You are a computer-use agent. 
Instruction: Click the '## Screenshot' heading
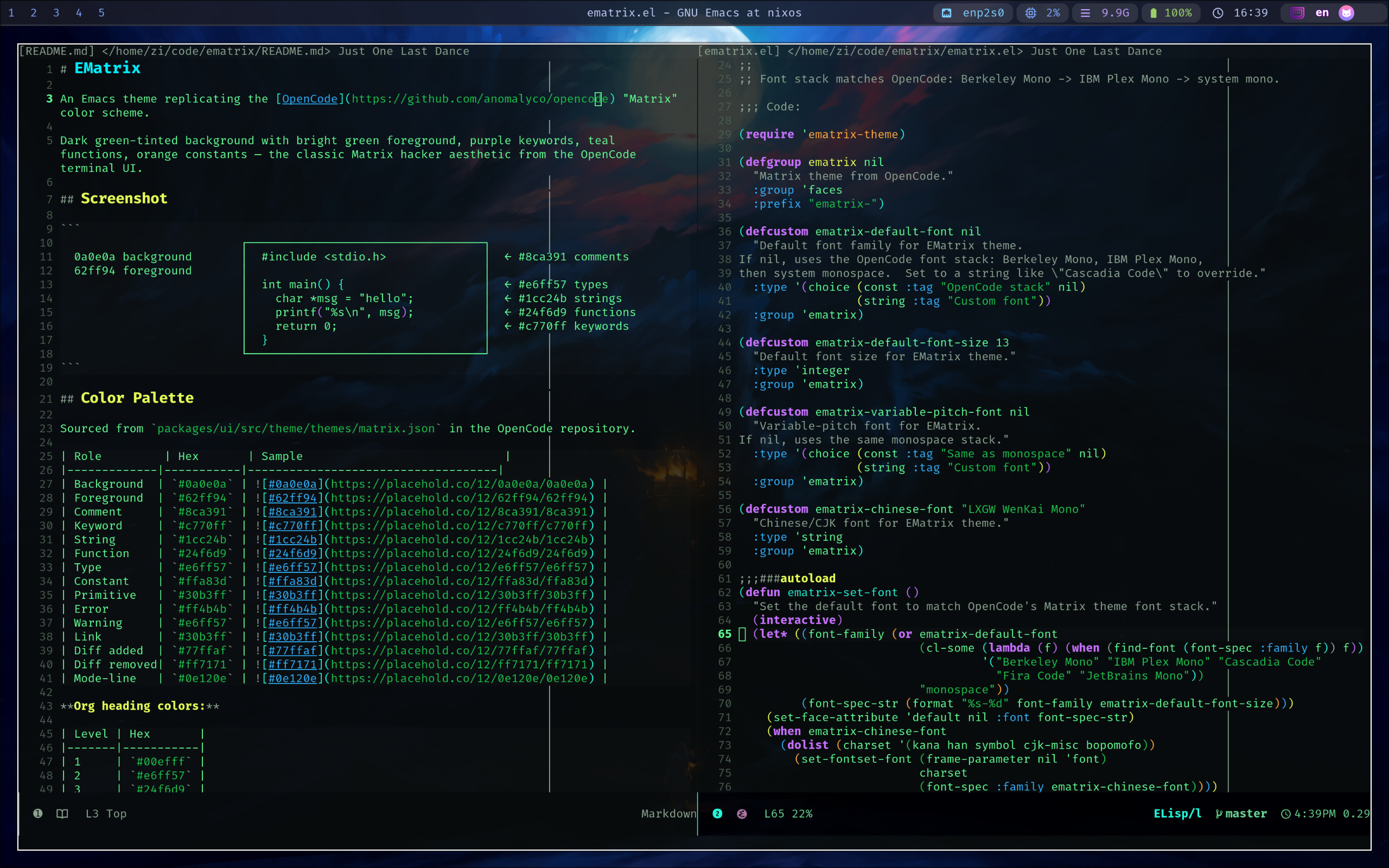click(x=113, y=199)
